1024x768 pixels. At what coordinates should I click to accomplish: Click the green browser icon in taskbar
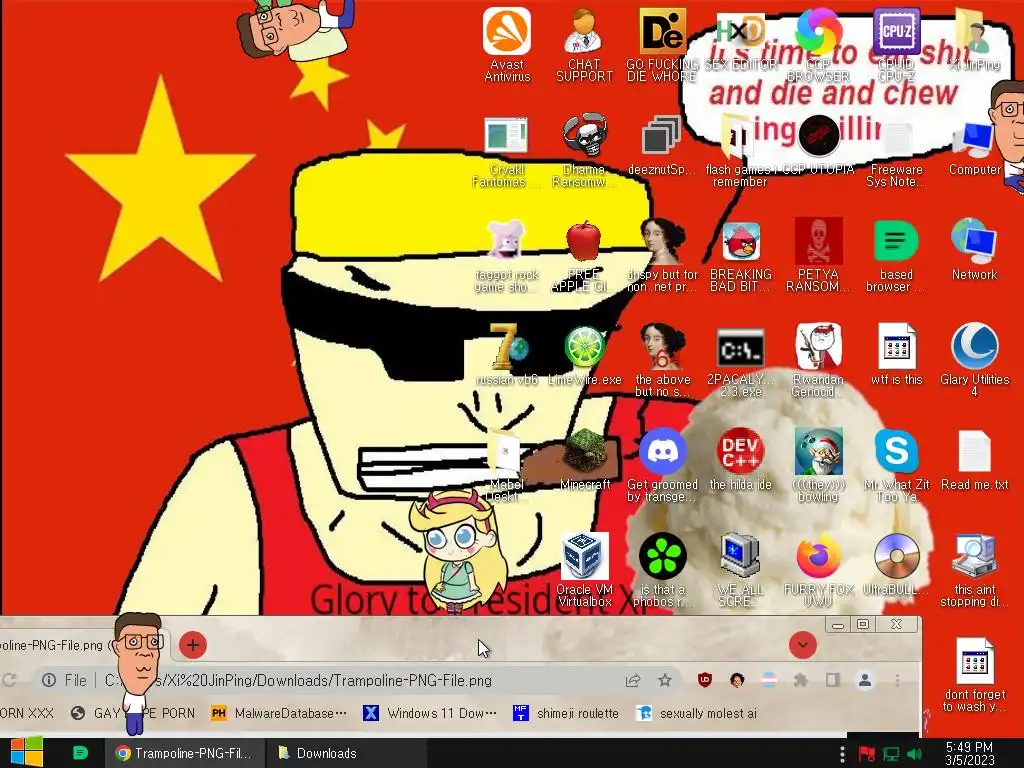[x=80, y=752]
